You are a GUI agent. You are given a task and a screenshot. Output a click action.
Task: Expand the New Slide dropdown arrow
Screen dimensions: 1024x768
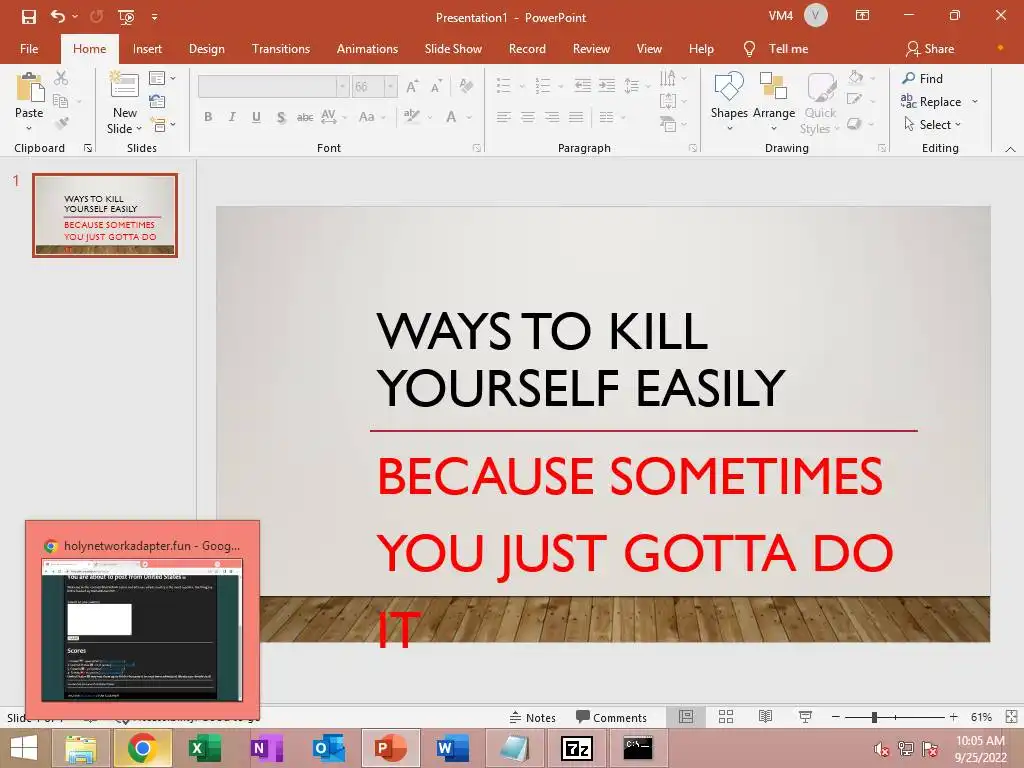(x=138, y=129)
